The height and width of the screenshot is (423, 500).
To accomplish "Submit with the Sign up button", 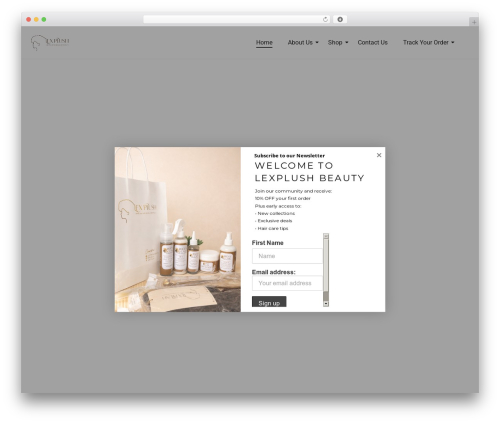I will [269, 303].
